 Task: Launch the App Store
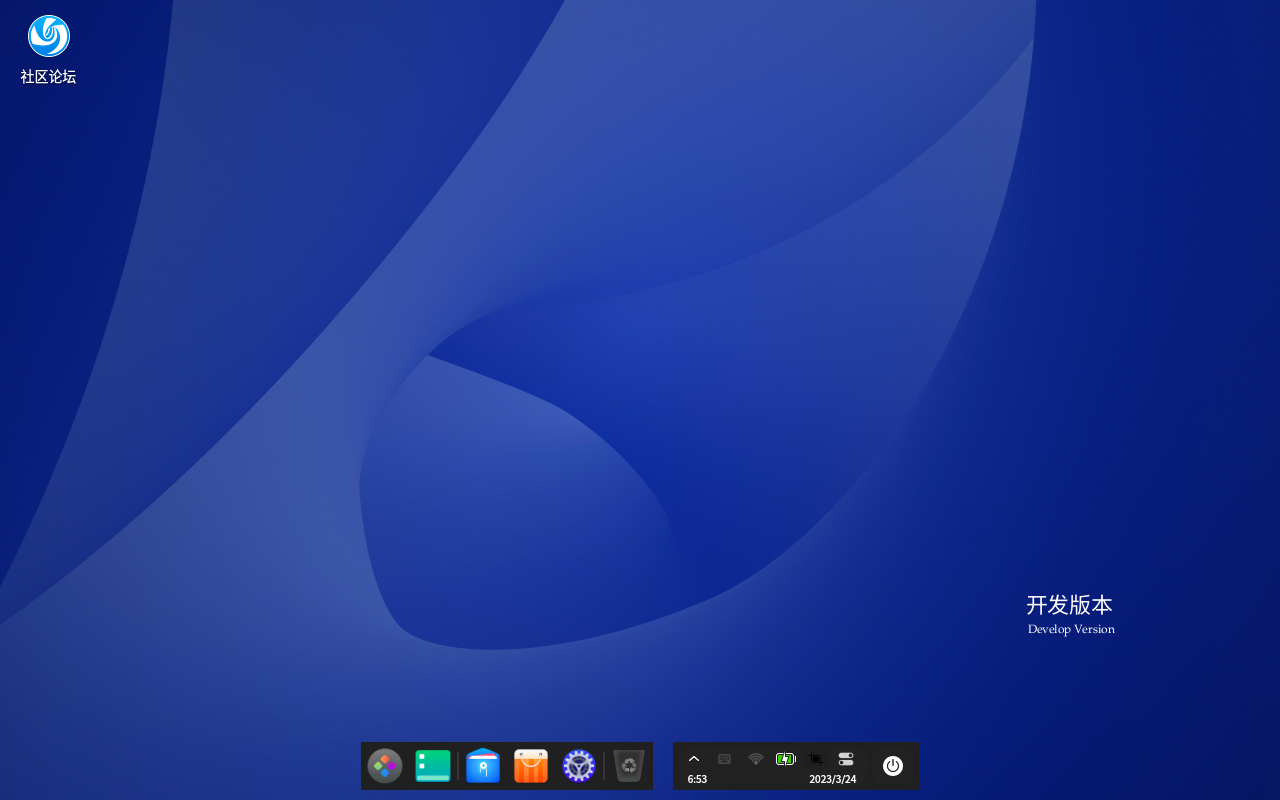pos(531,765)
